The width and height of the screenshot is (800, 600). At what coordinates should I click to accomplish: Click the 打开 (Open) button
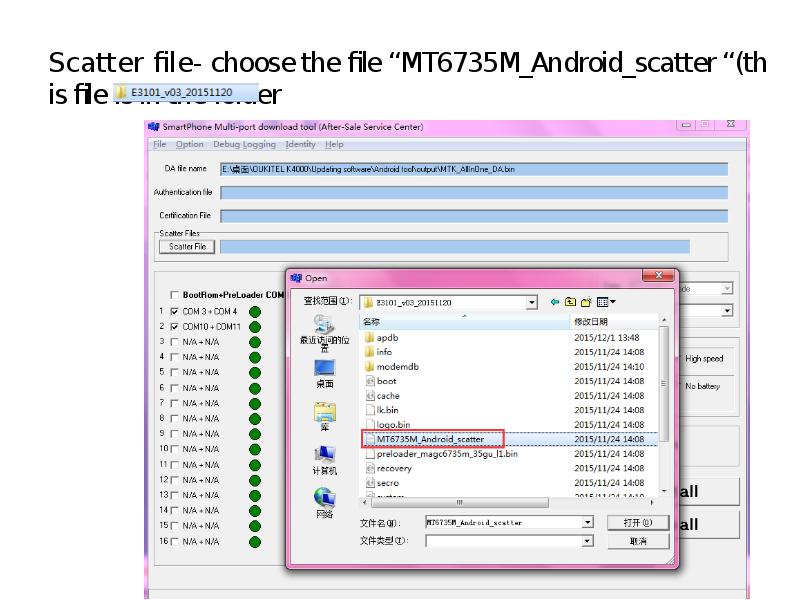[638, 521]
